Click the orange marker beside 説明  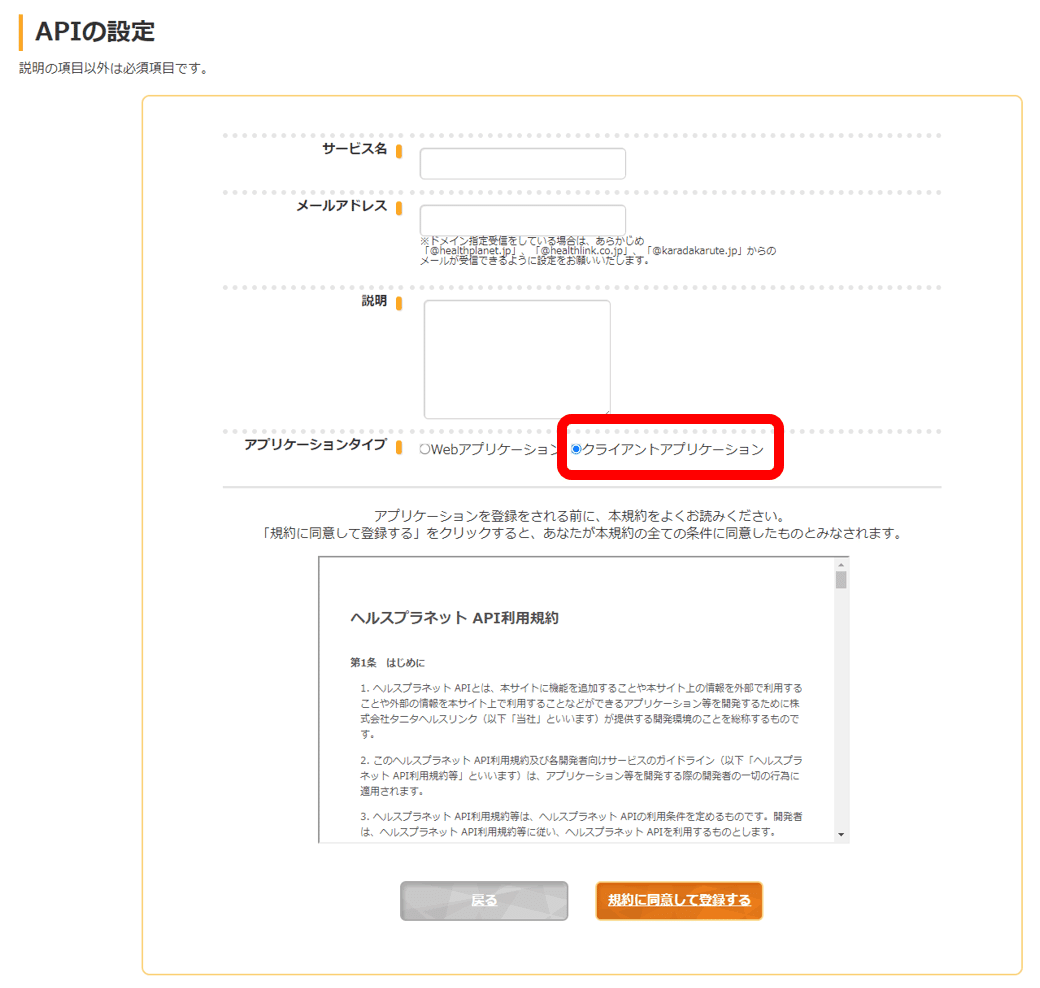click(399, 304)
